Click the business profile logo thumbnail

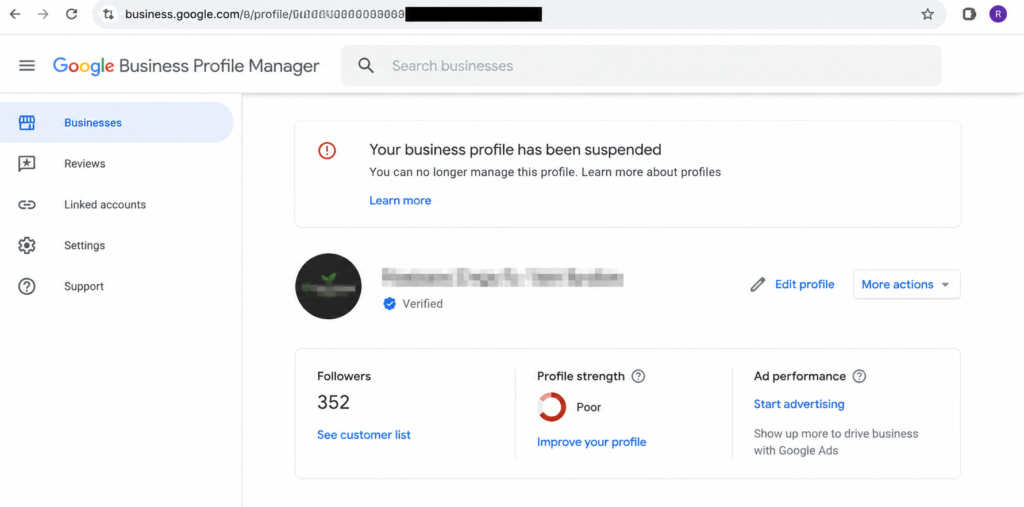[x=328, y=286]
